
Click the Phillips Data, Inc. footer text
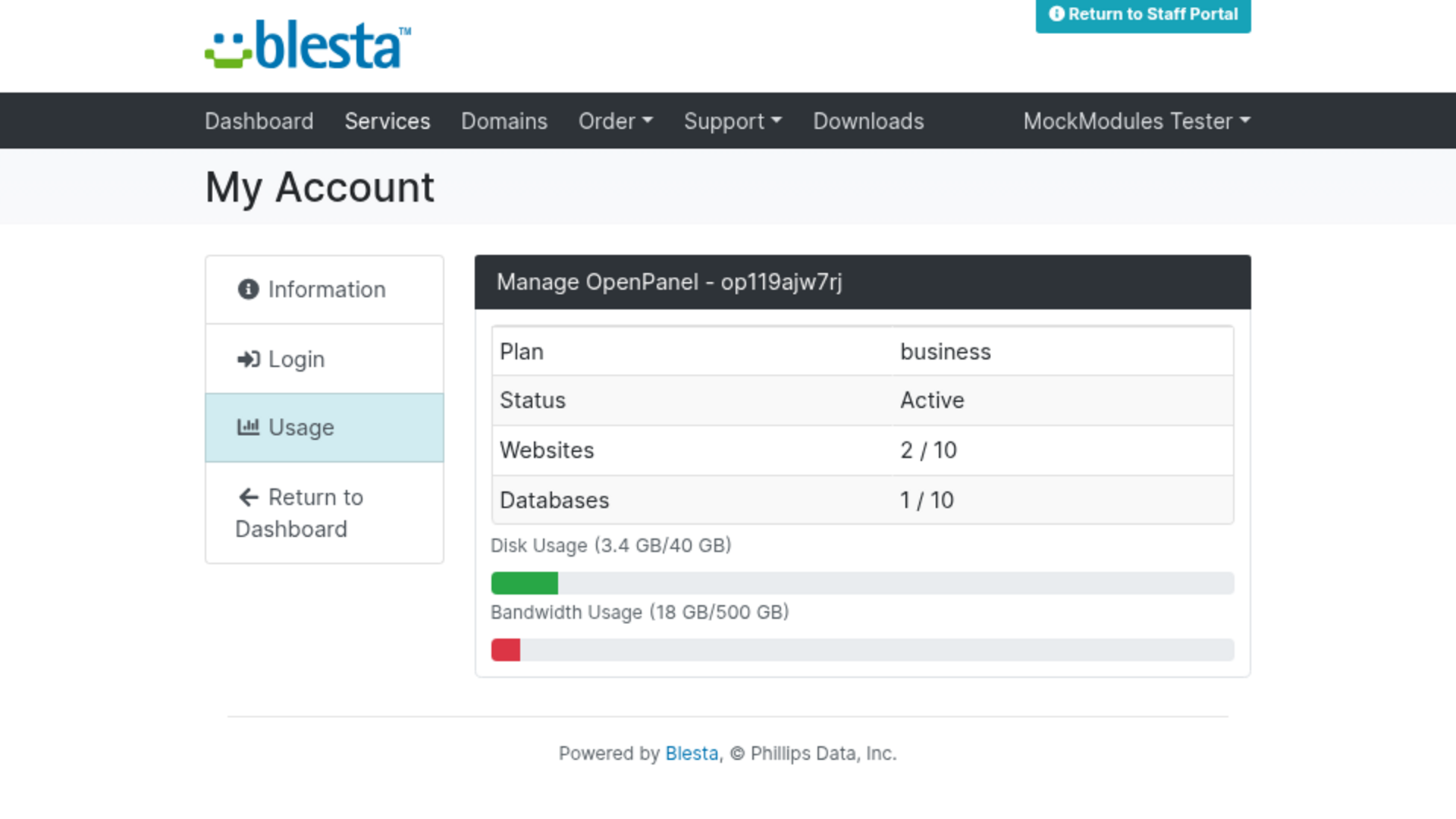click(x=824, y=753)
